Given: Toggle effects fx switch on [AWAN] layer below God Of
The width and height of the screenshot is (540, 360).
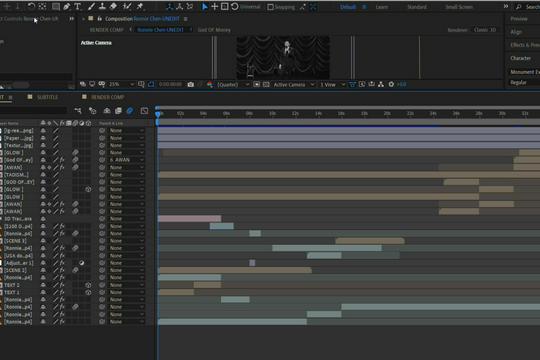Looking at the screenshot, I should tap(62, 167).
